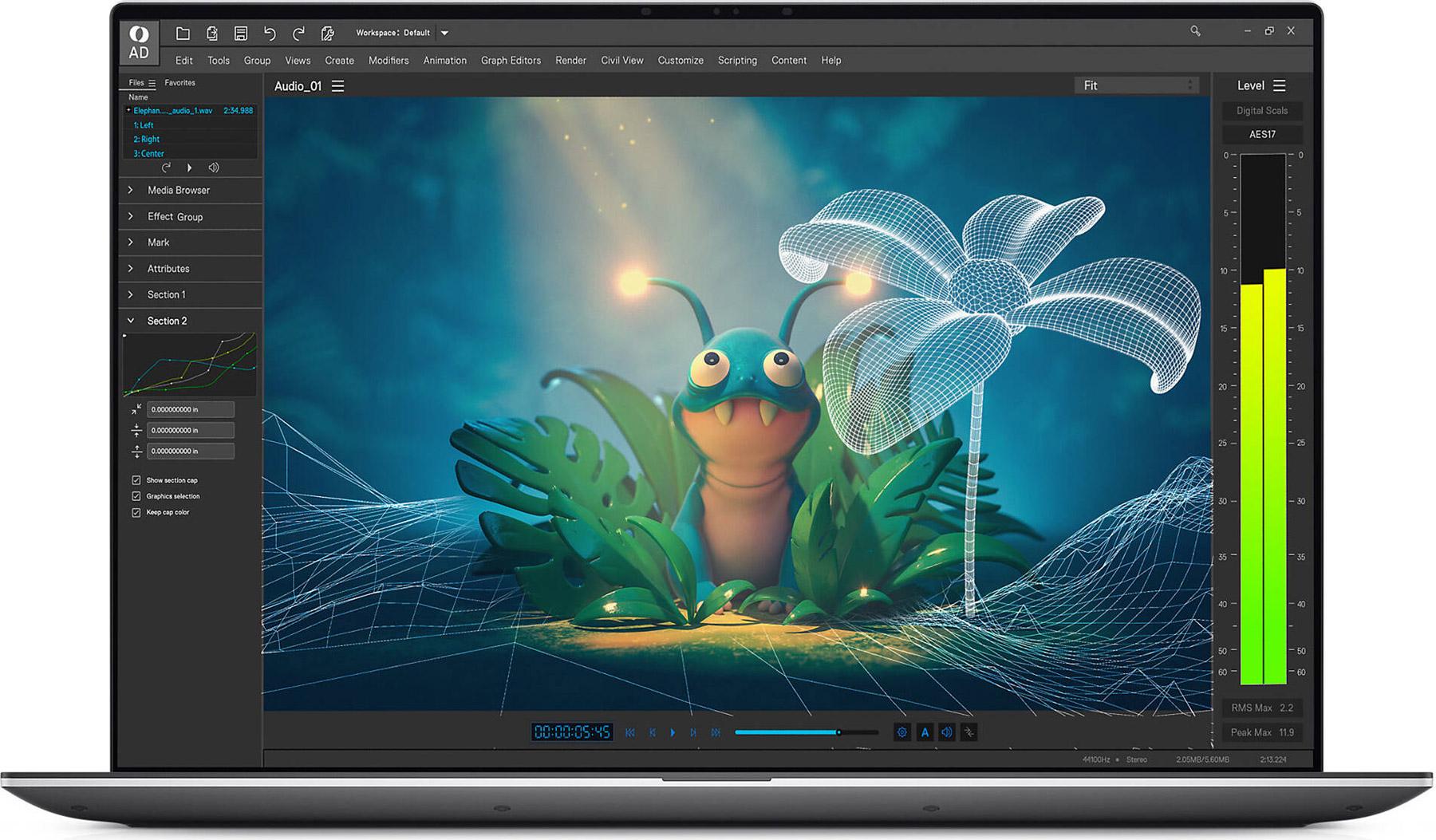The width and height of the screenshot is (1436, 840).
Task: Click the redo arrow icon
Action: pyautogui.click(x=298, y=33)
